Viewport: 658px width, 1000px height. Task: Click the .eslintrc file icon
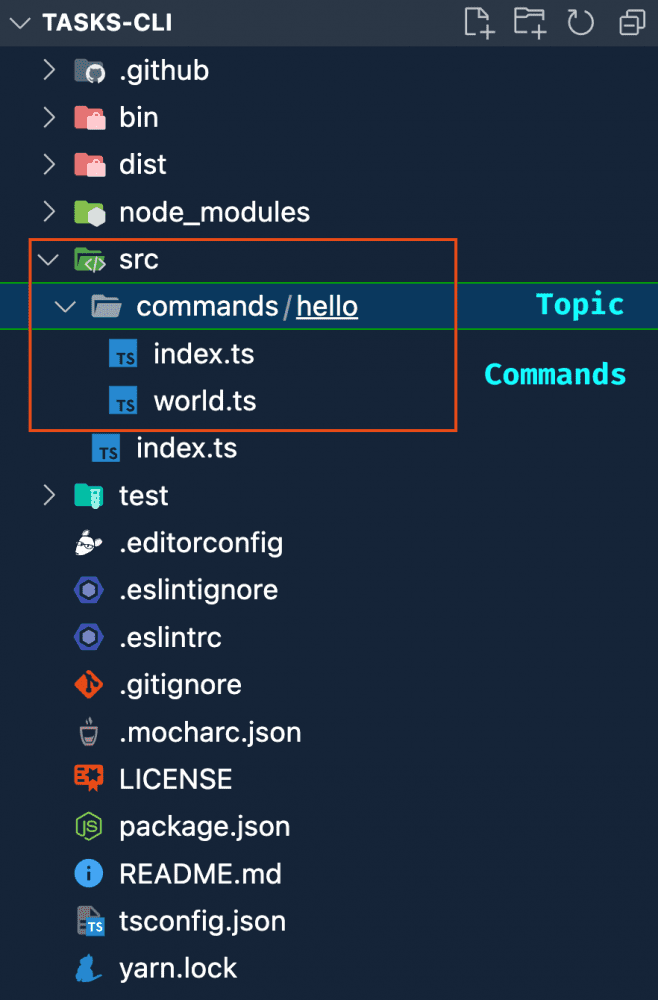click(x=90, y=637)
